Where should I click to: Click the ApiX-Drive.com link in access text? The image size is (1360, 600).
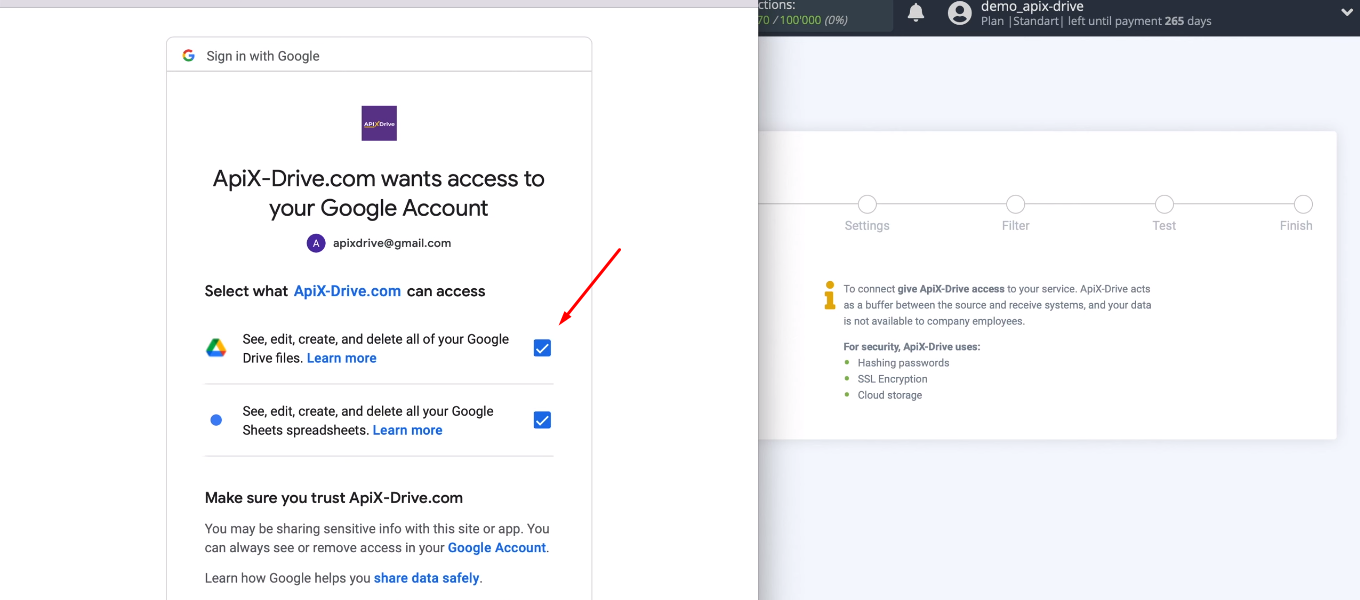pyautogui.click(x=347, y=290)
